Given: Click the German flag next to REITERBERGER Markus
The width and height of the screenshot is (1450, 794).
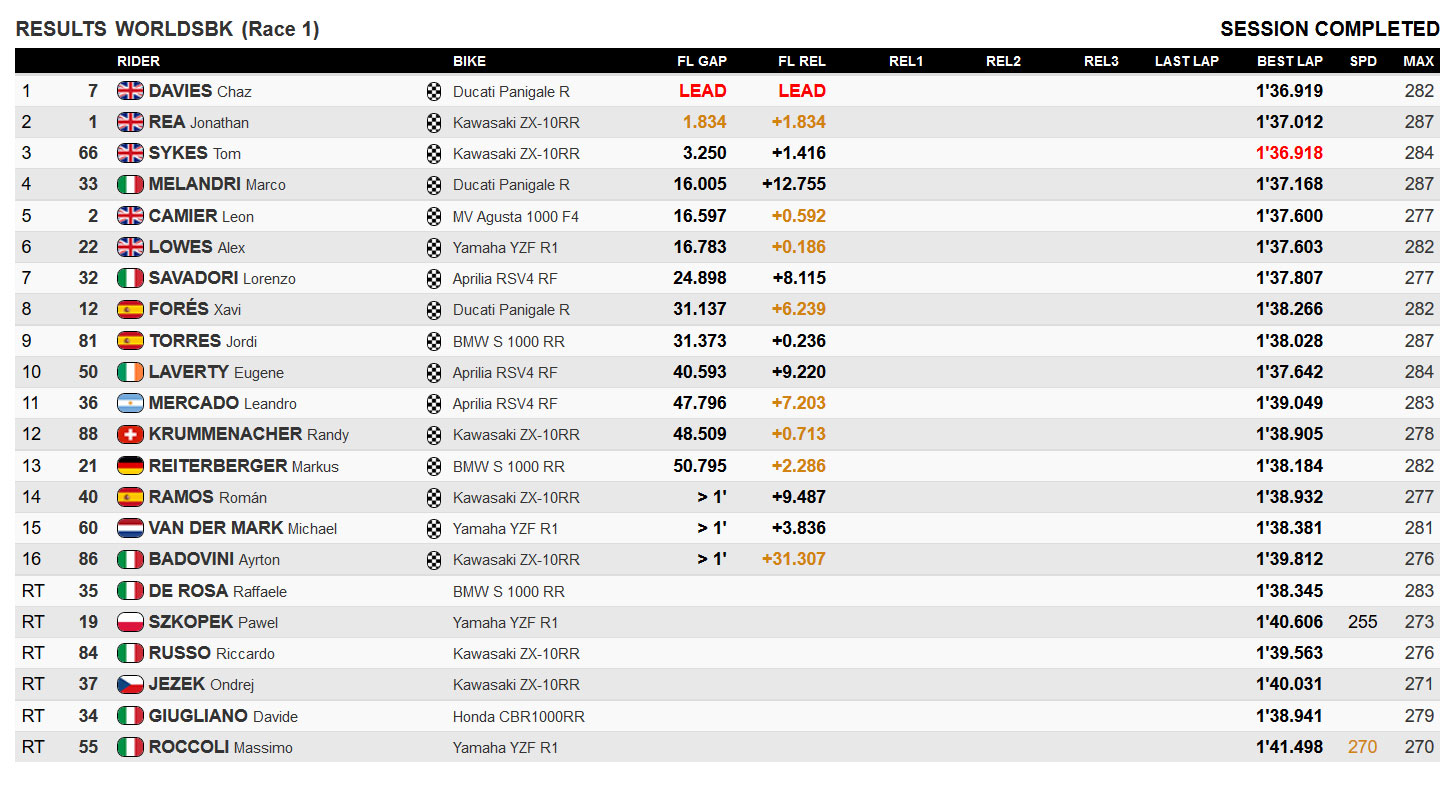Looking at the screenshot, I should 130,466.
